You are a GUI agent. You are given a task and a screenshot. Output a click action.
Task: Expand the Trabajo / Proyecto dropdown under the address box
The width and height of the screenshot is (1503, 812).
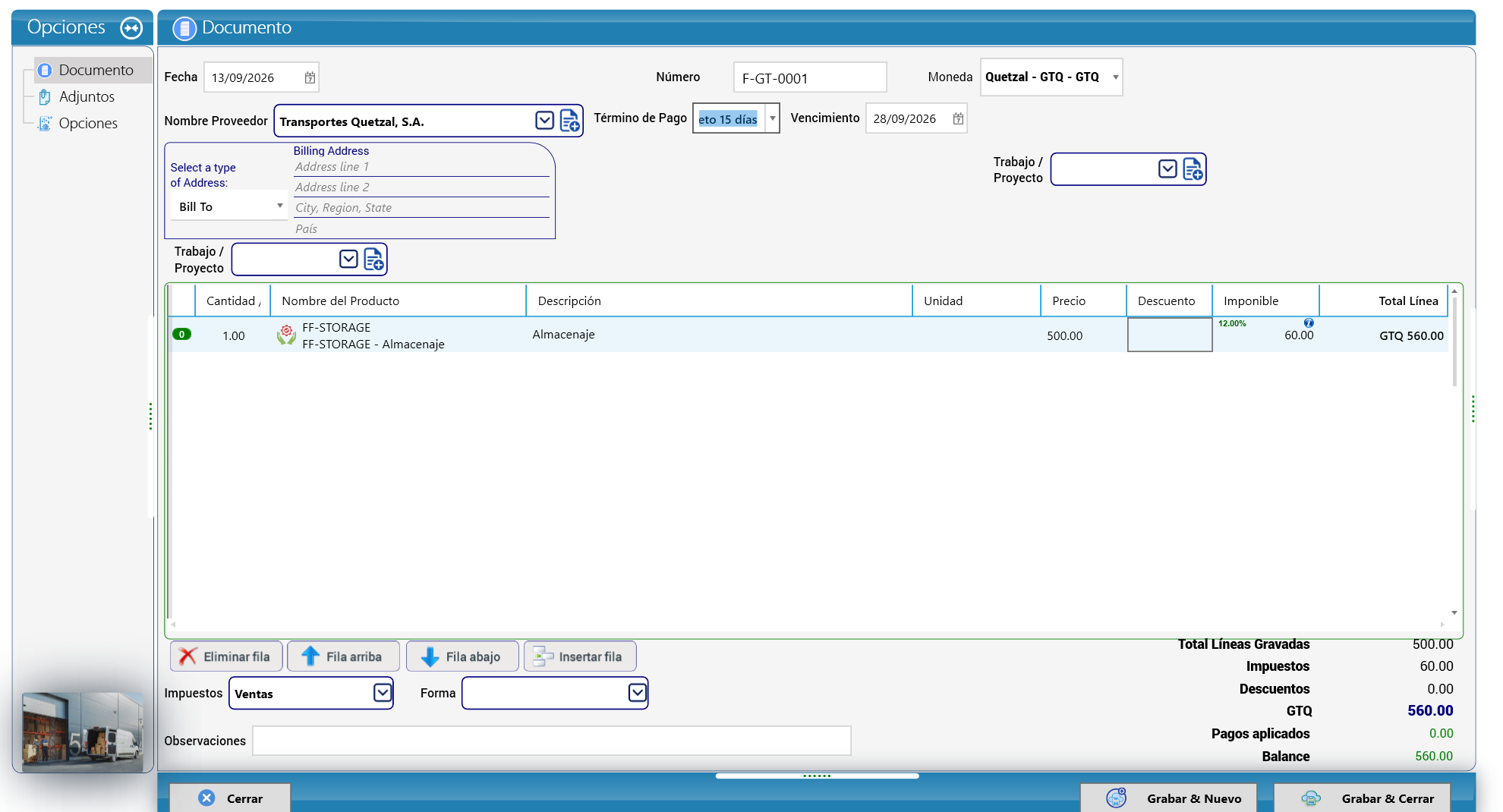348,260
